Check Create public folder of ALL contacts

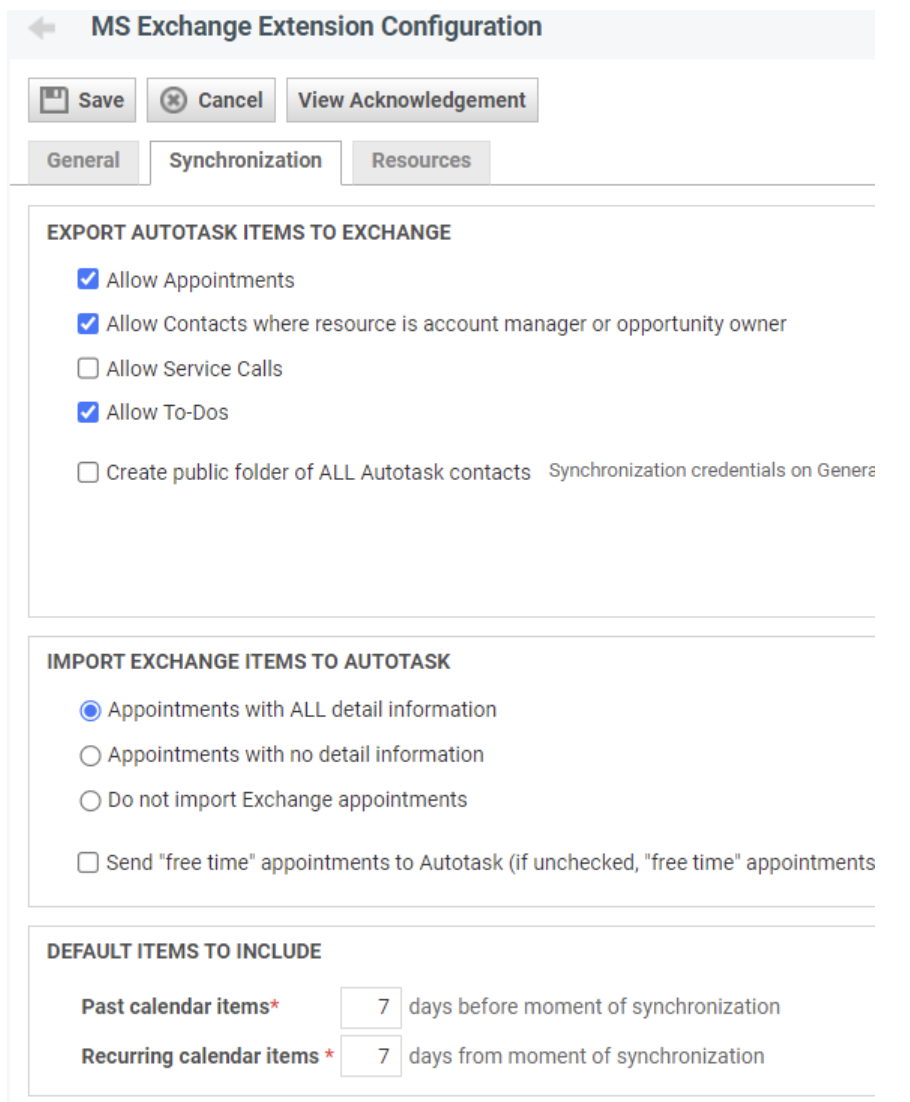tap(88, 473)
